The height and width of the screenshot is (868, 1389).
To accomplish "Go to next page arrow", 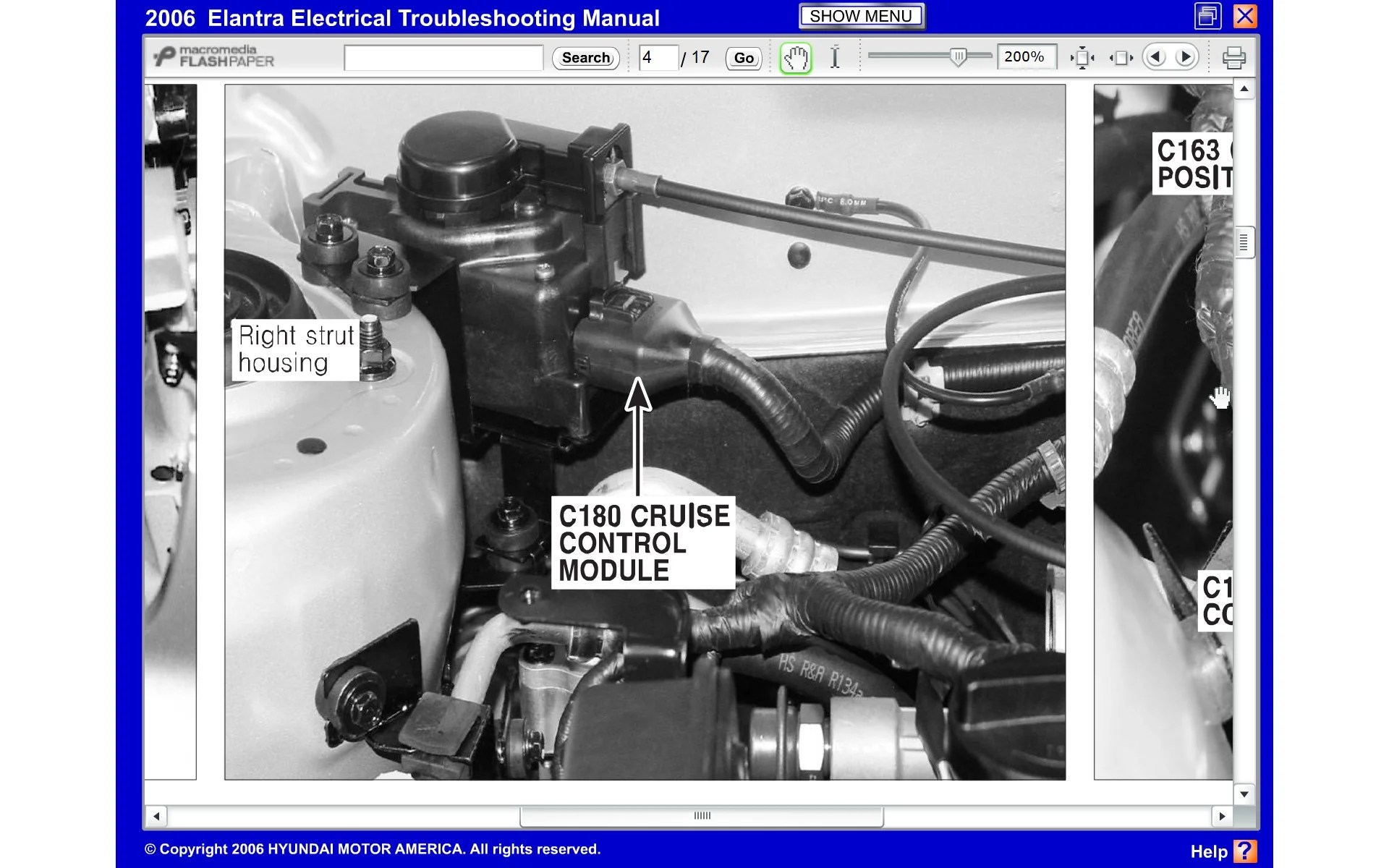I will tap(1185, 57).
